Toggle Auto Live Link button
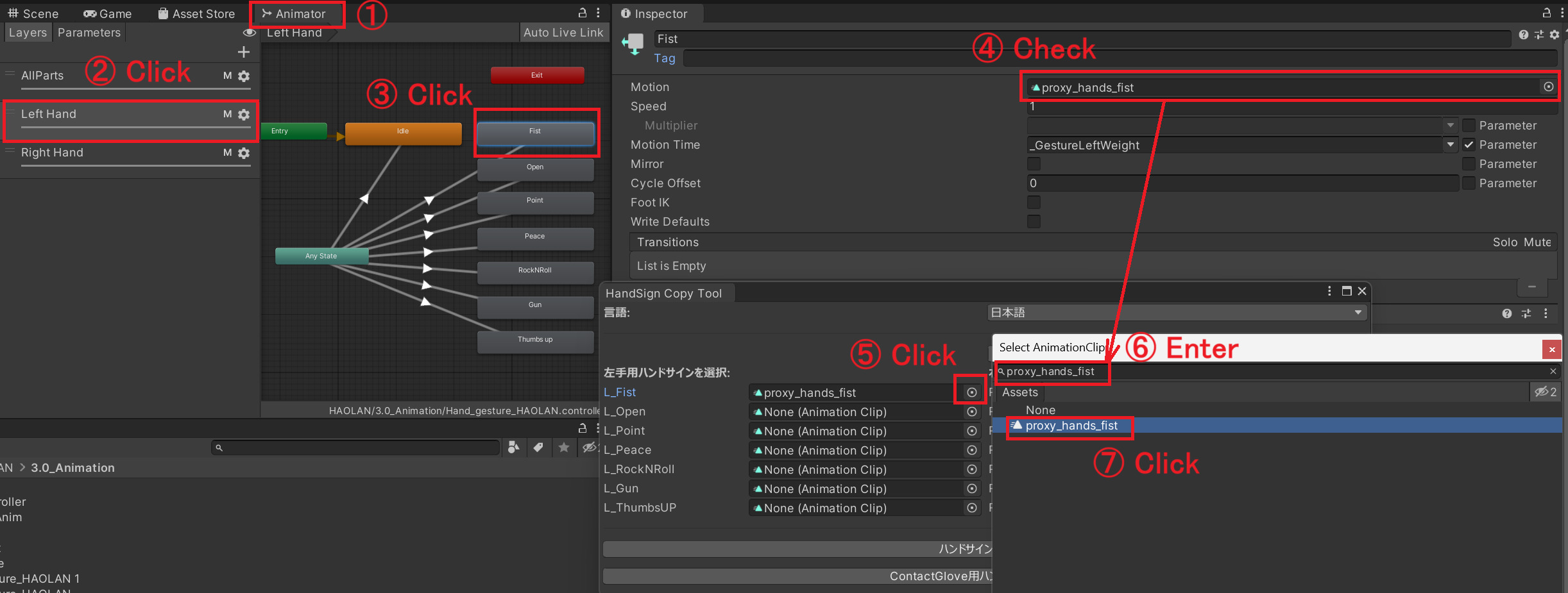 coord(563,33)
